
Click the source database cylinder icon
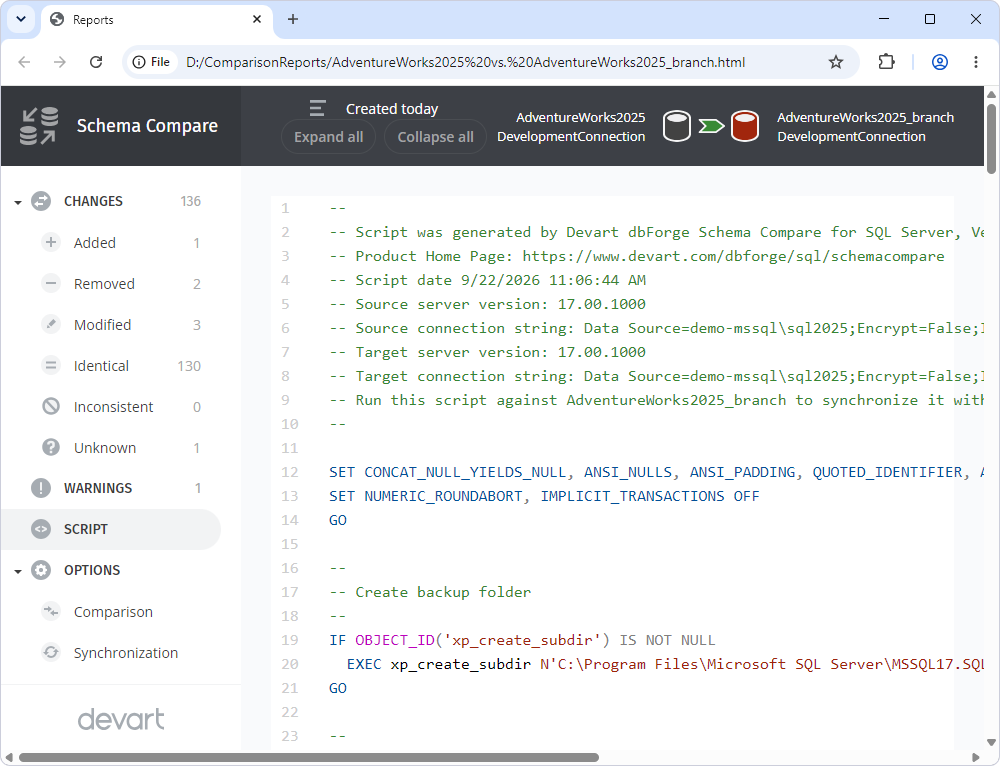click(677, 126)
